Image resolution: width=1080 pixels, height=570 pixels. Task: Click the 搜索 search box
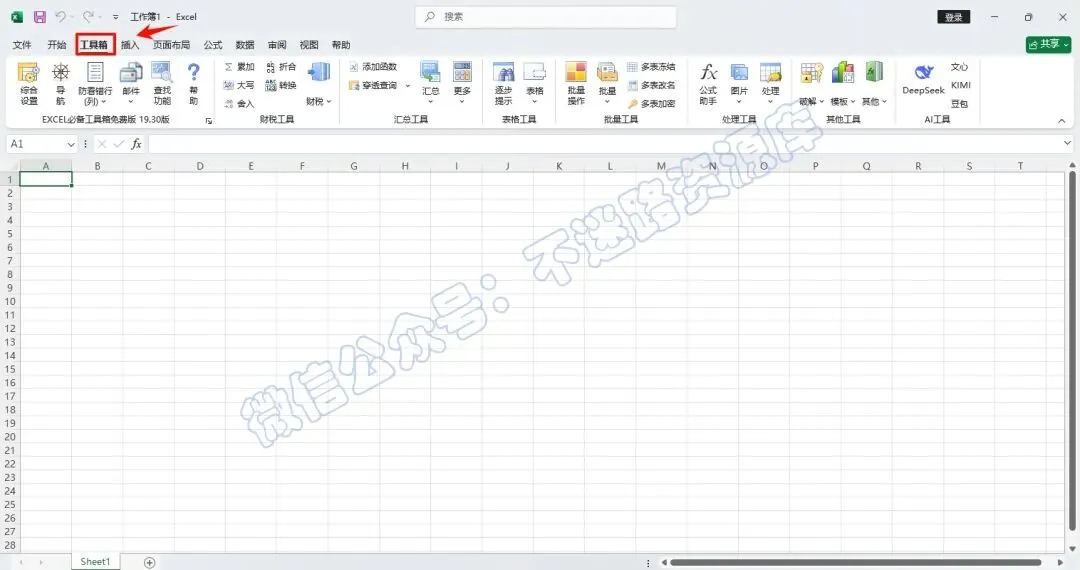[x=546, y=17]
